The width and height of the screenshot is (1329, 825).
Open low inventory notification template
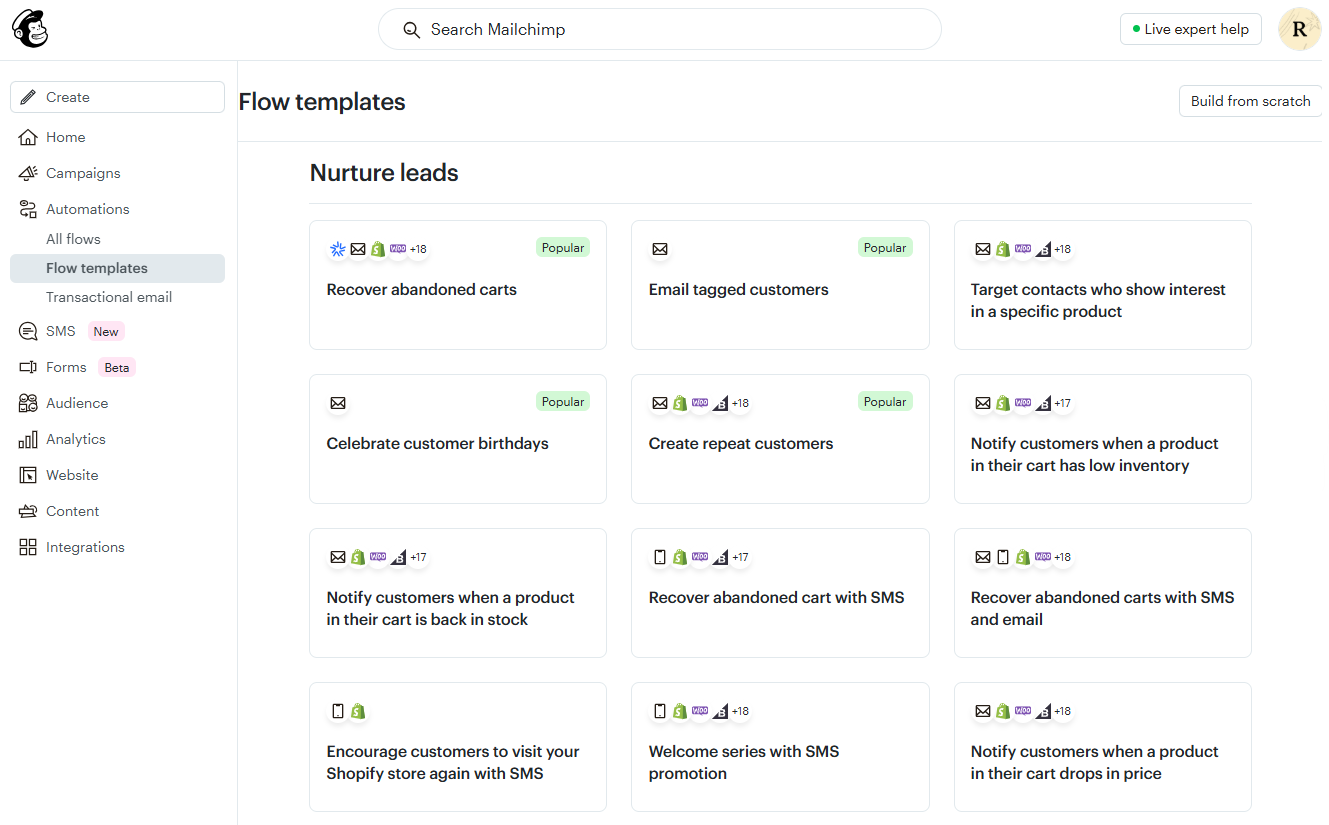(1102, 439)
